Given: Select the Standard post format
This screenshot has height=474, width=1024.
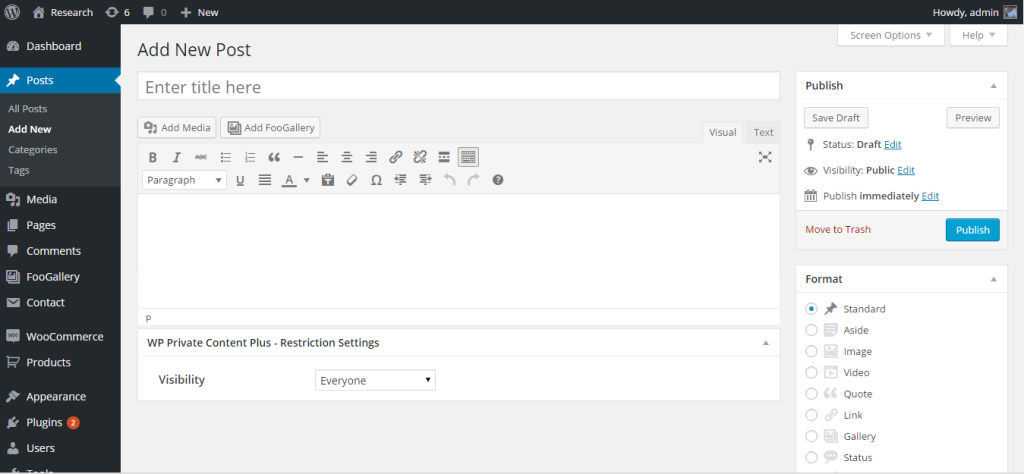Looking at the screenshot, I should point(811,309).
